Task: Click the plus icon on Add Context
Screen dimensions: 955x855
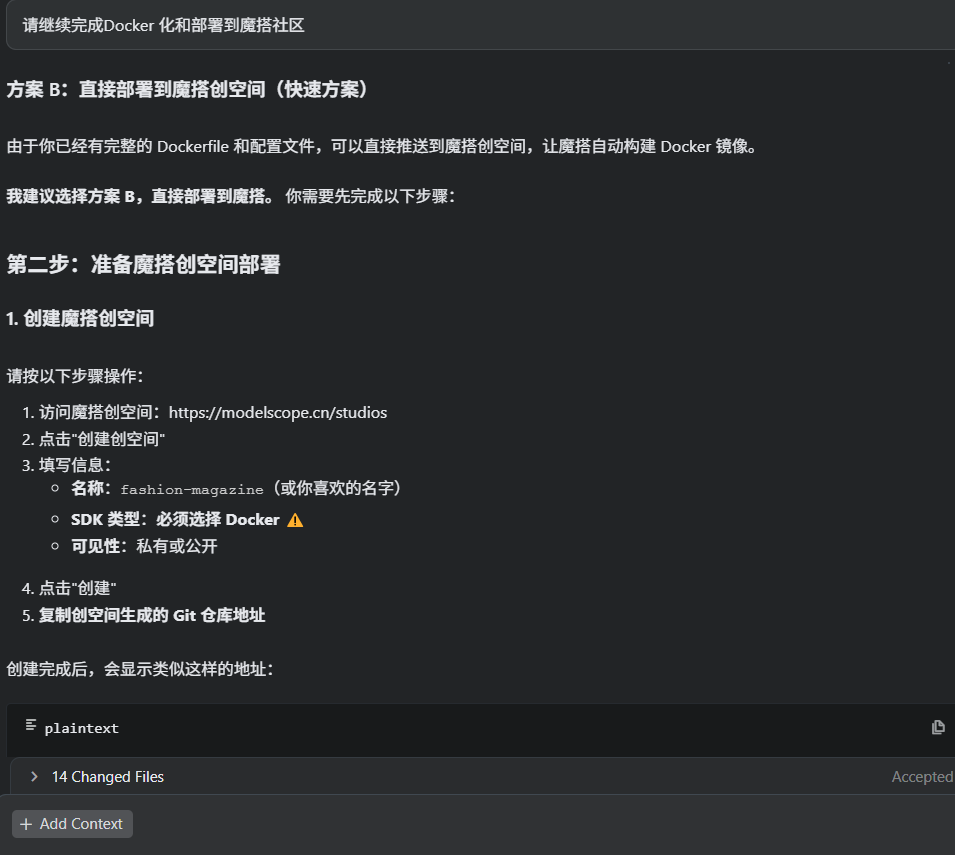Action: click(26, 824)
